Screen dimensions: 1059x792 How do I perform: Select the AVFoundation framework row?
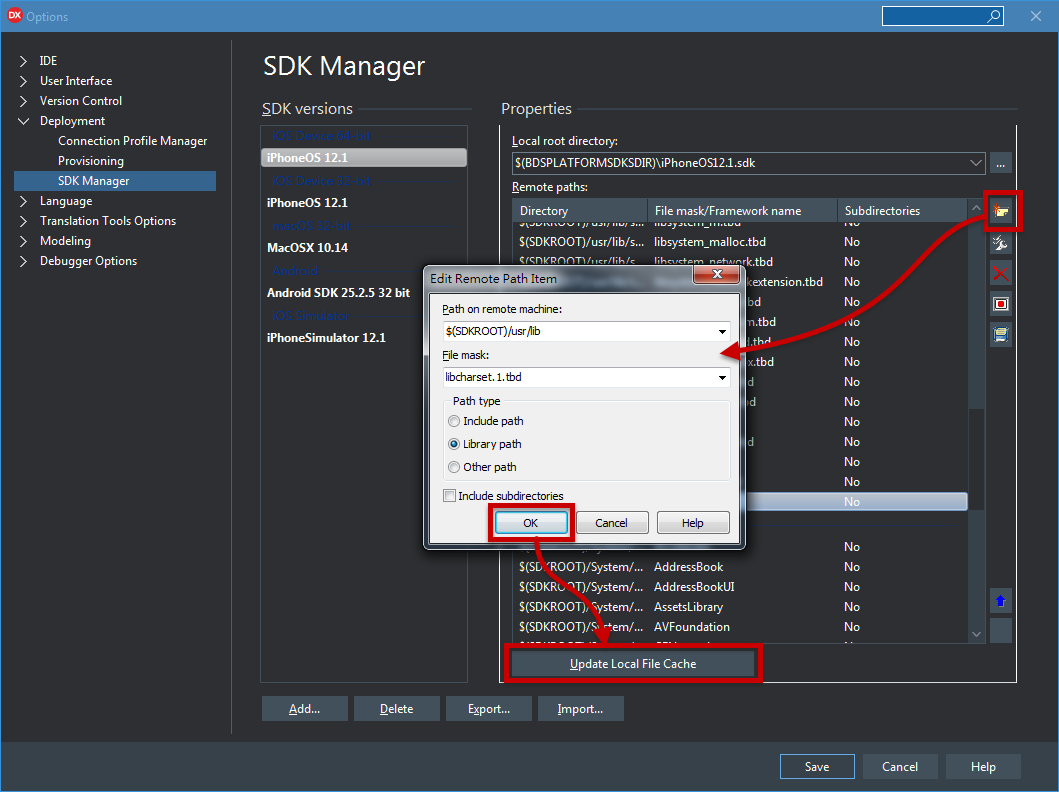point(740,627)
